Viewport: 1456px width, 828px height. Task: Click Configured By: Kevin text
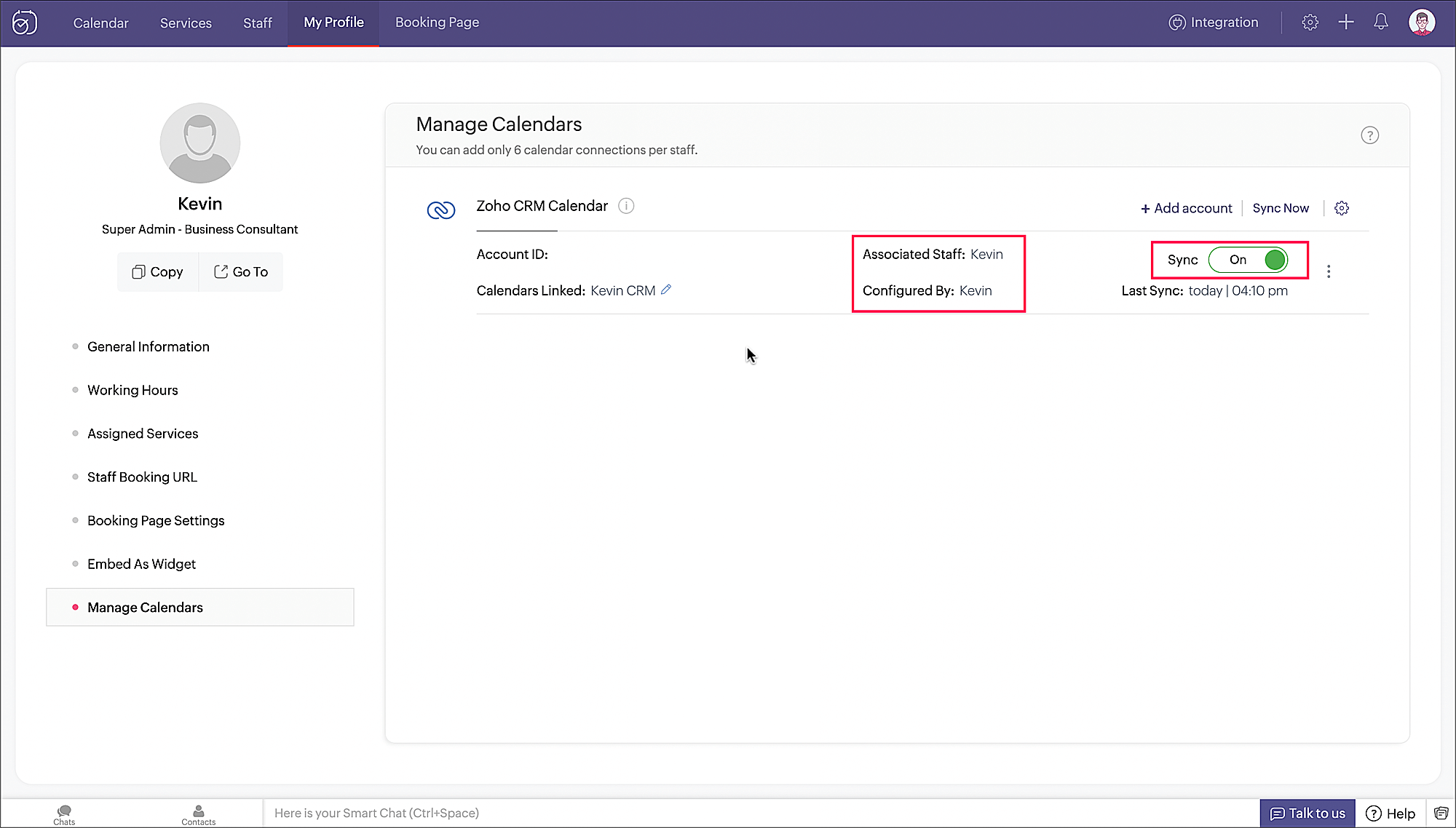(x=927, y=291)
